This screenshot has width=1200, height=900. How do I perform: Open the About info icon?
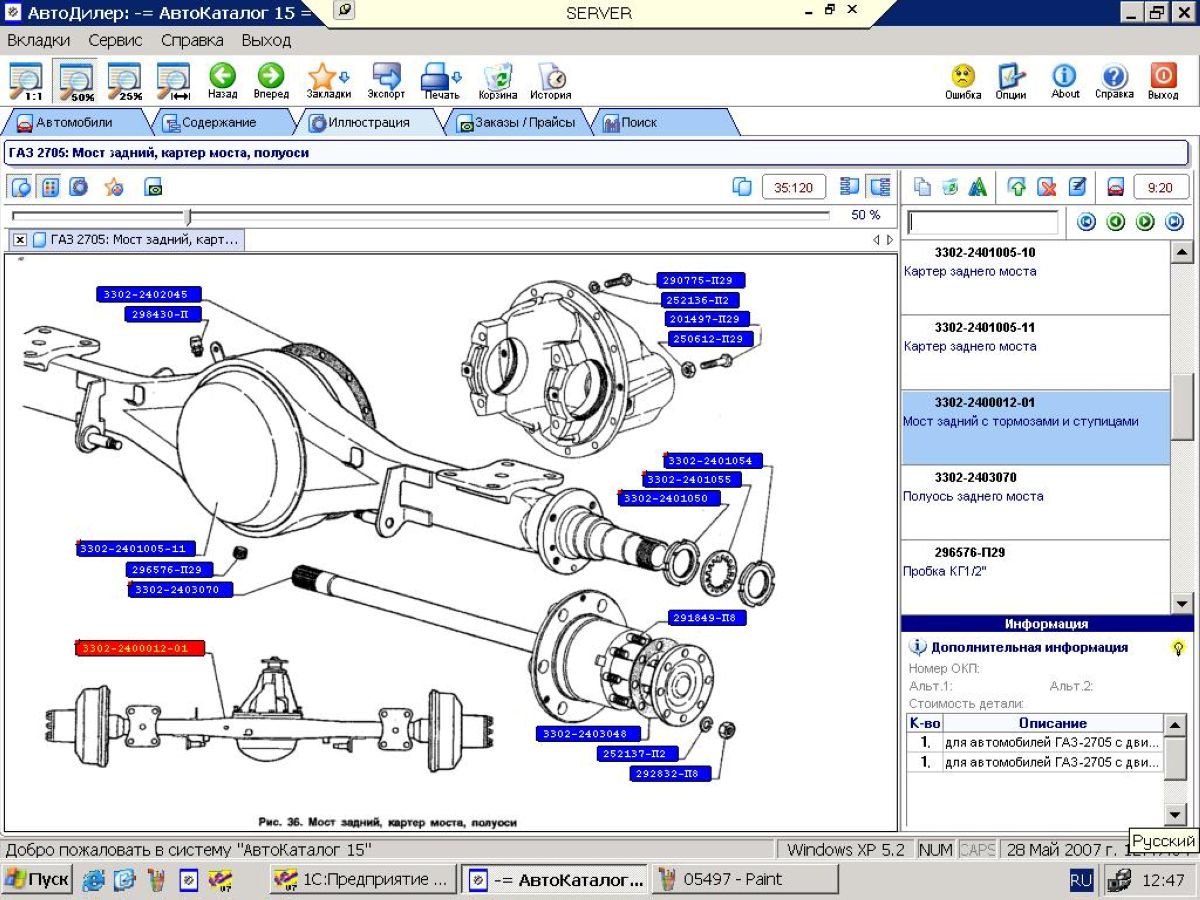[x=1065, y=81]
